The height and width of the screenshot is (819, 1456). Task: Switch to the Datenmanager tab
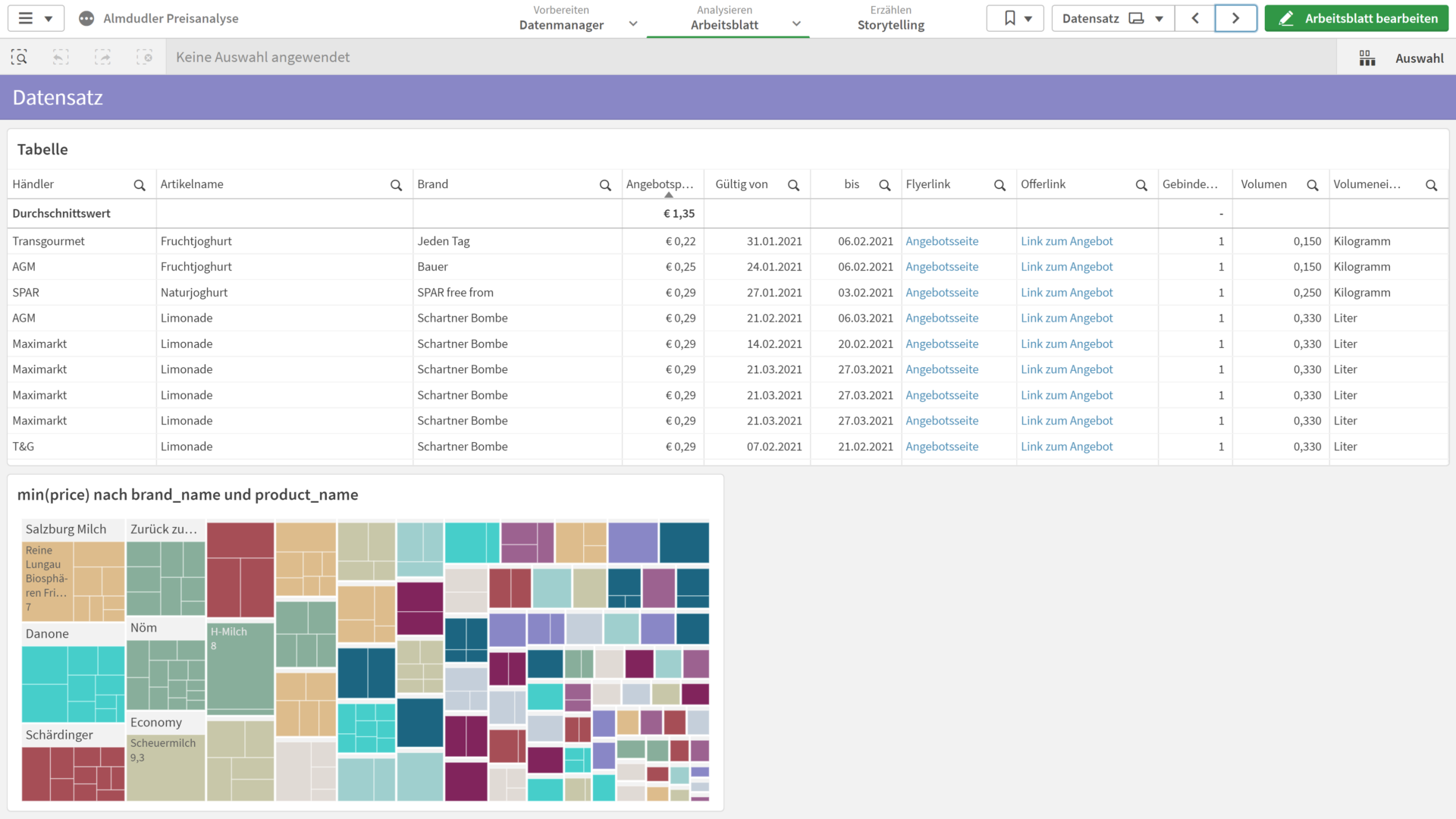tap(561, 25)
